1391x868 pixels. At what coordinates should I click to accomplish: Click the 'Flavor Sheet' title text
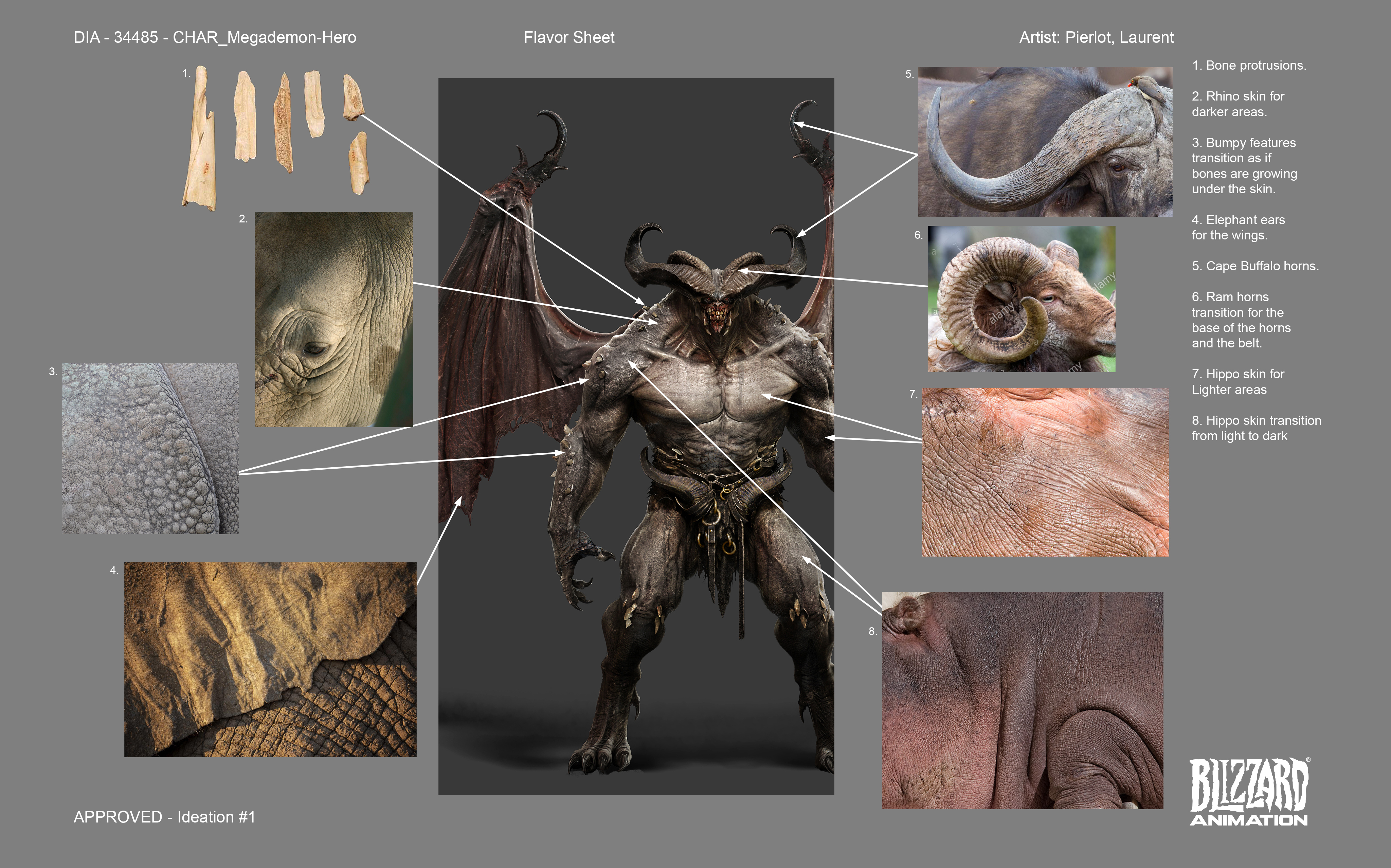click(569, 37)
